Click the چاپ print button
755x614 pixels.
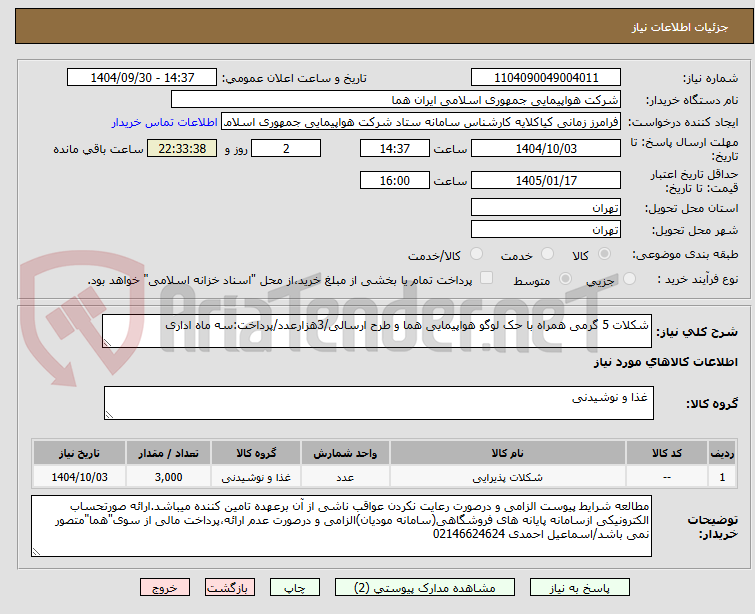tap(294, 588)
